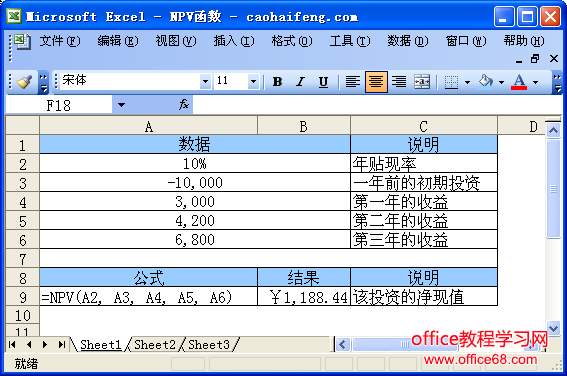Open the font size dropdown
Viewport: 567px width, 376px height.
tap(253, 81)
